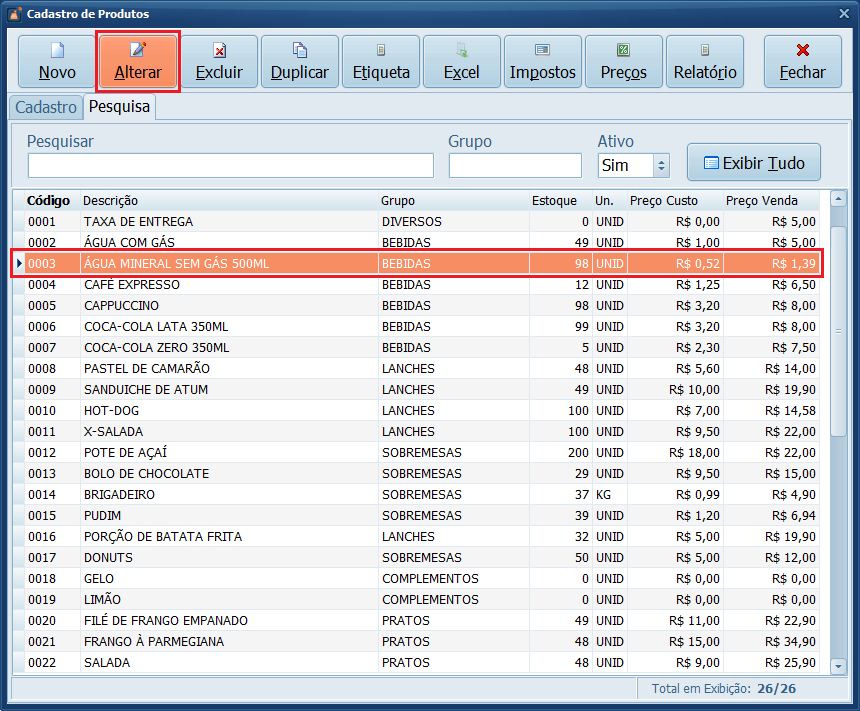Open the Etiqueta label tool

[x=381, y=62]
